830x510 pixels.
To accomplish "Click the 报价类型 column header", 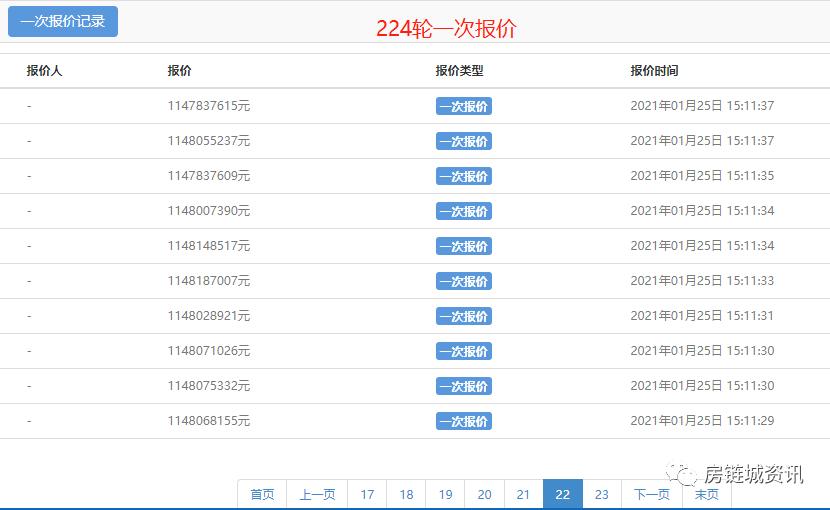I will (459, 70).
